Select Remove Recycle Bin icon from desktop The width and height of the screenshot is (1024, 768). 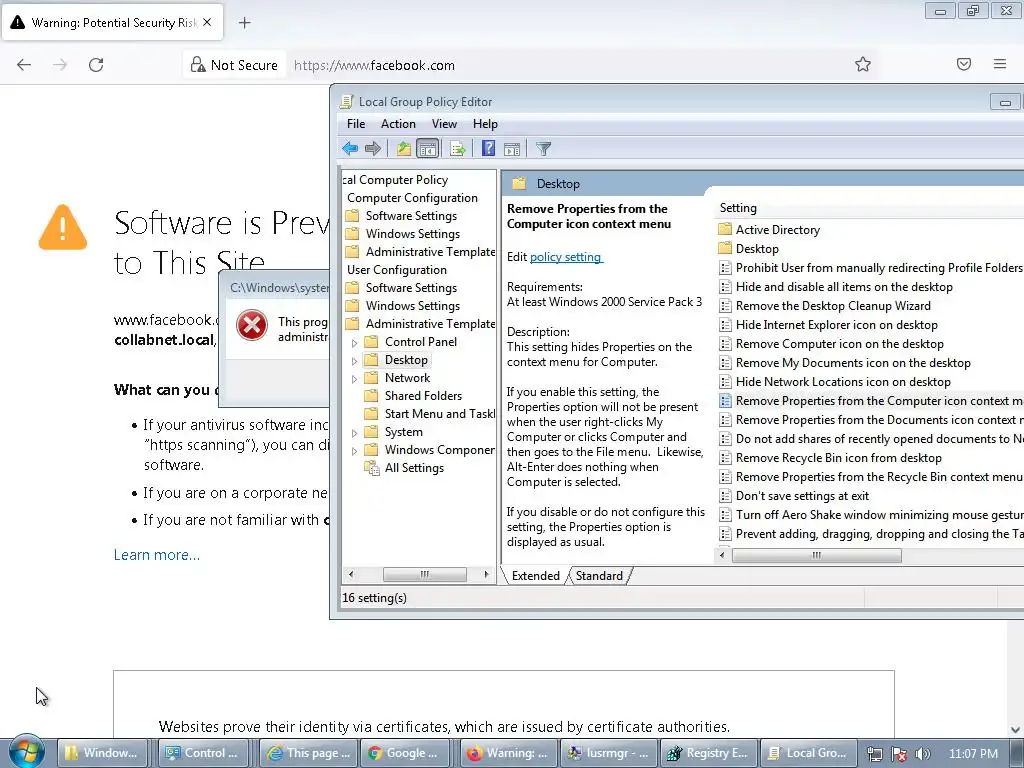(839, 458)
